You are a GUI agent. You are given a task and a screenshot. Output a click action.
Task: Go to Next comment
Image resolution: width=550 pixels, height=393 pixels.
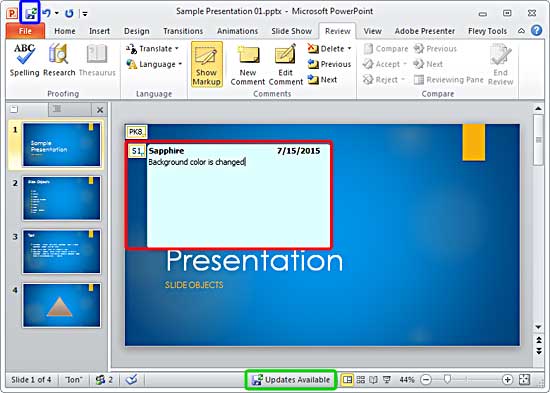click(x=322, y=80)
